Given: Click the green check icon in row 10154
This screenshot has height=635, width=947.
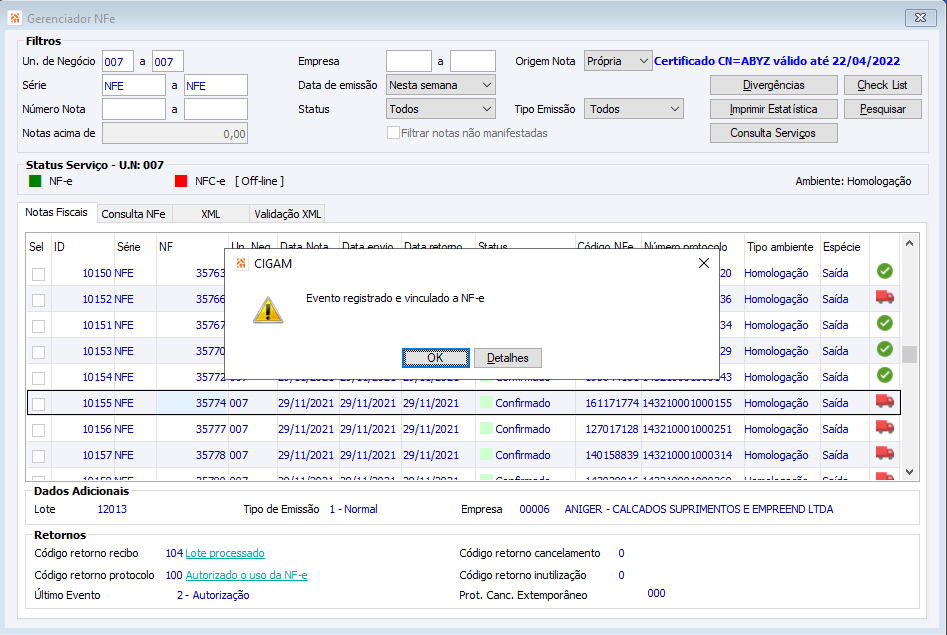Looking at the screenshot, I should [x=884, y=375].
